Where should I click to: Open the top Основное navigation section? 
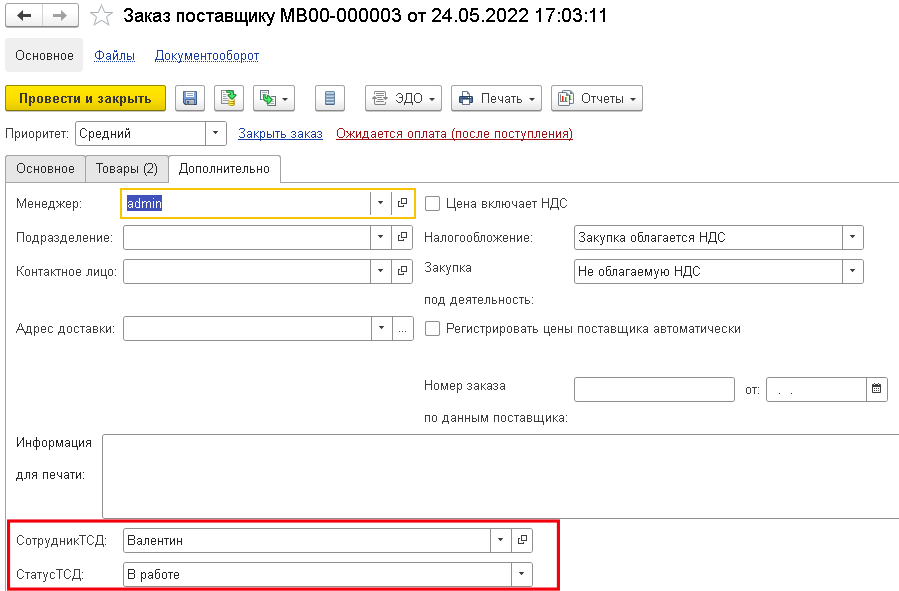click(x=44, y=56)
